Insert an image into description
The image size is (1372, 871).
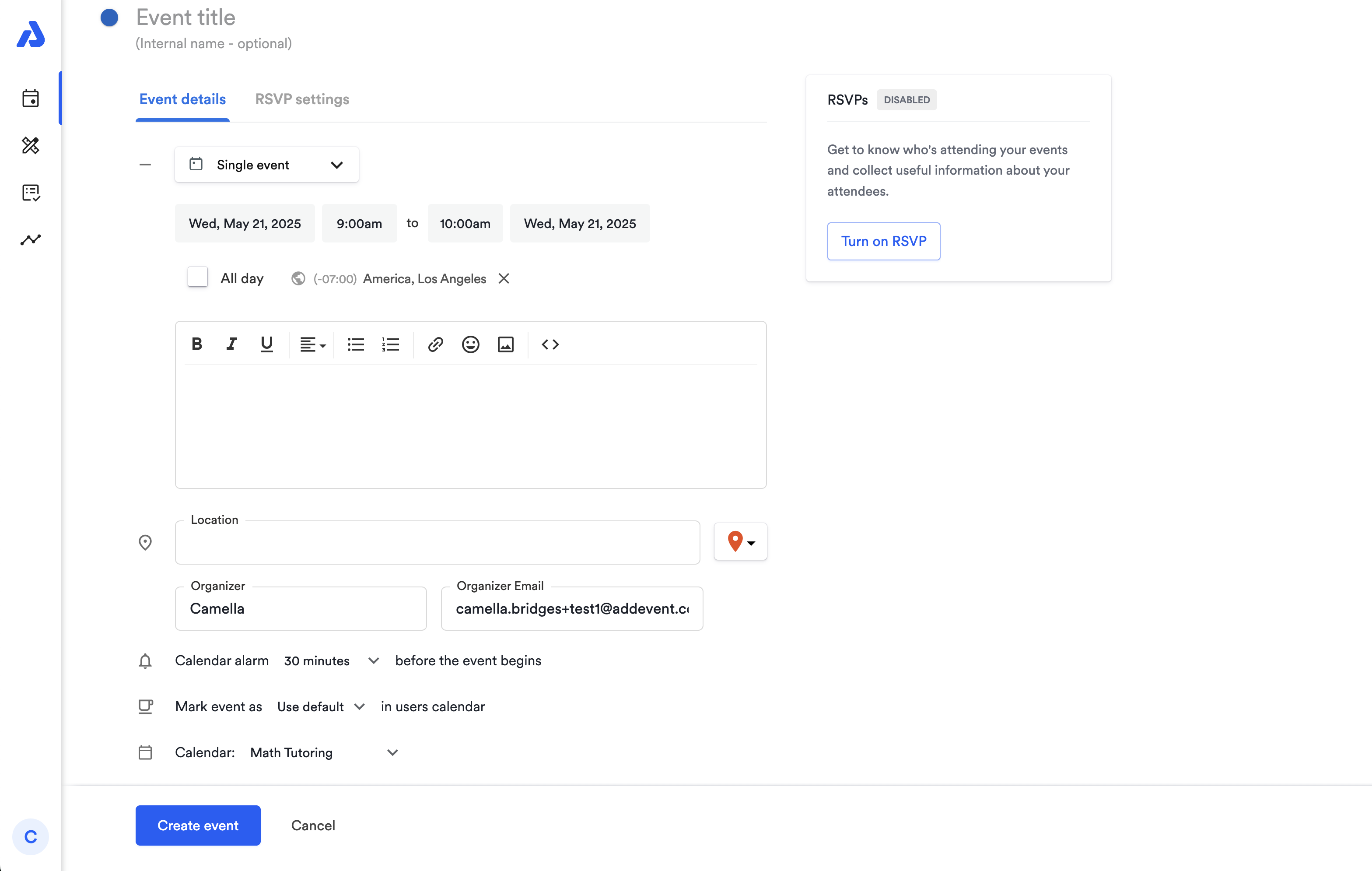[505, 344]
